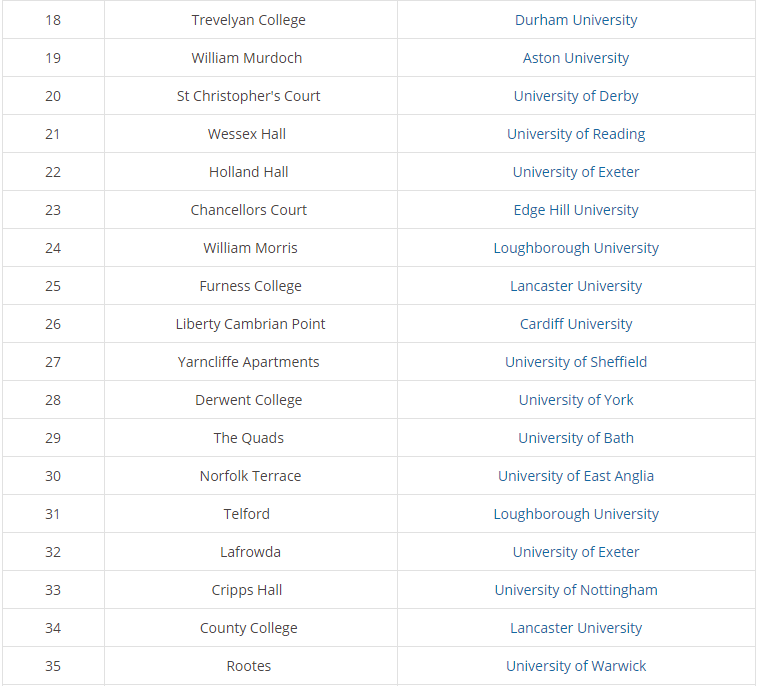Open University of East Anglia link
Screen dimensions: 757x686
(576, 476)
